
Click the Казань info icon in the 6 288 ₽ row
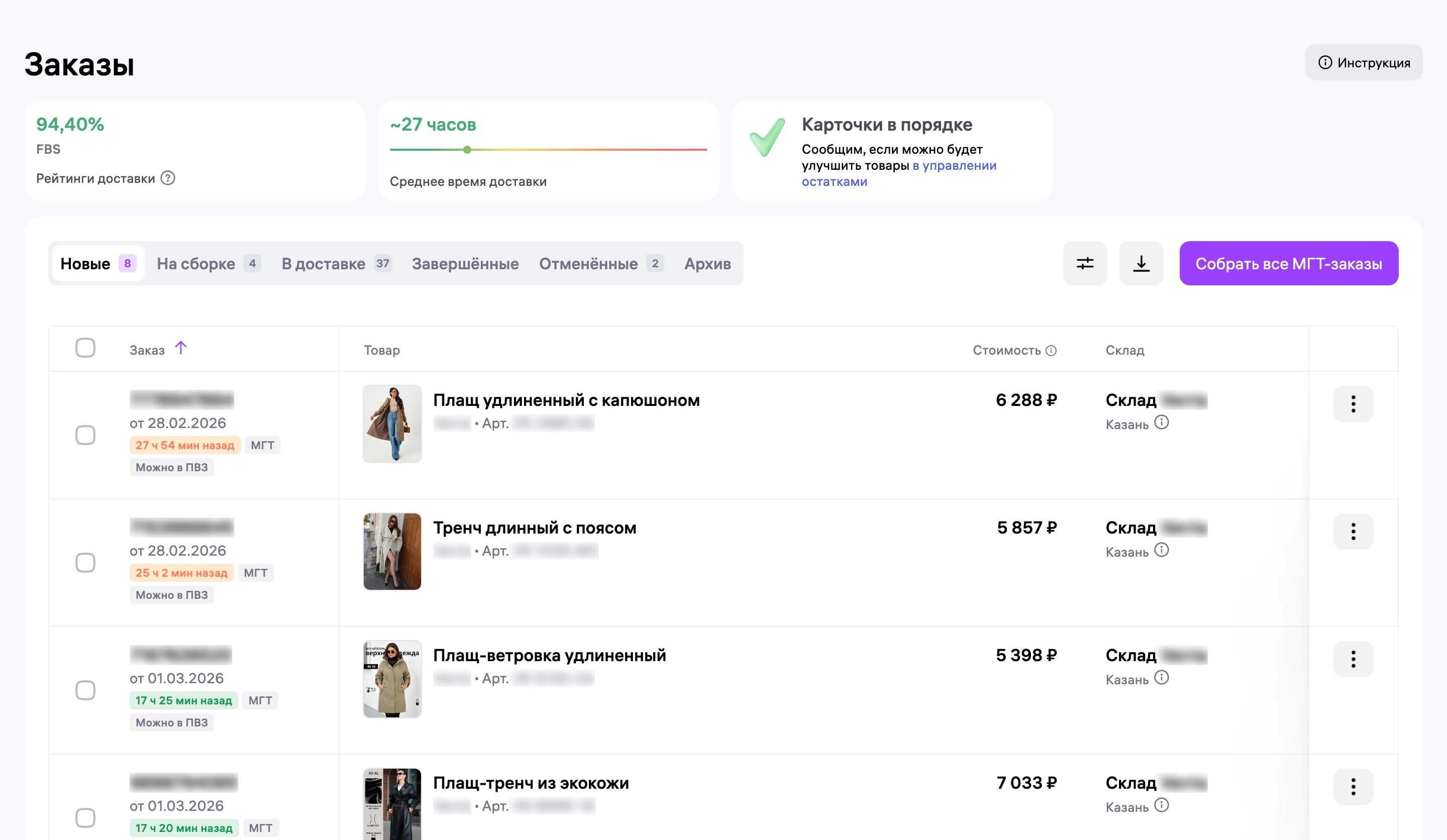pos(1162,423)
